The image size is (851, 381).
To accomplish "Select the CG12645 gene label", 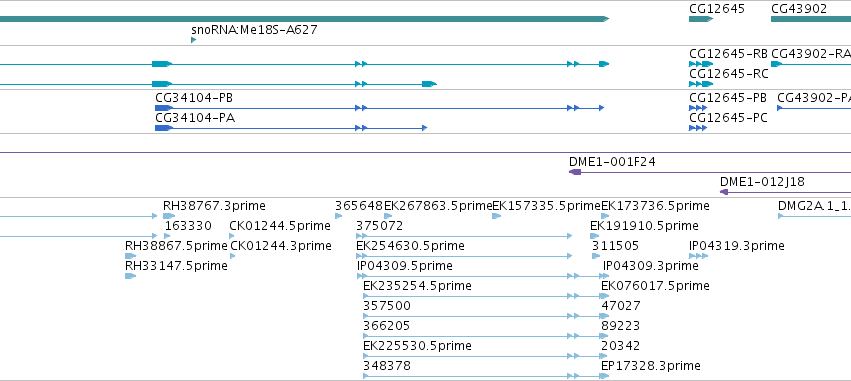I will pos(716,9).
